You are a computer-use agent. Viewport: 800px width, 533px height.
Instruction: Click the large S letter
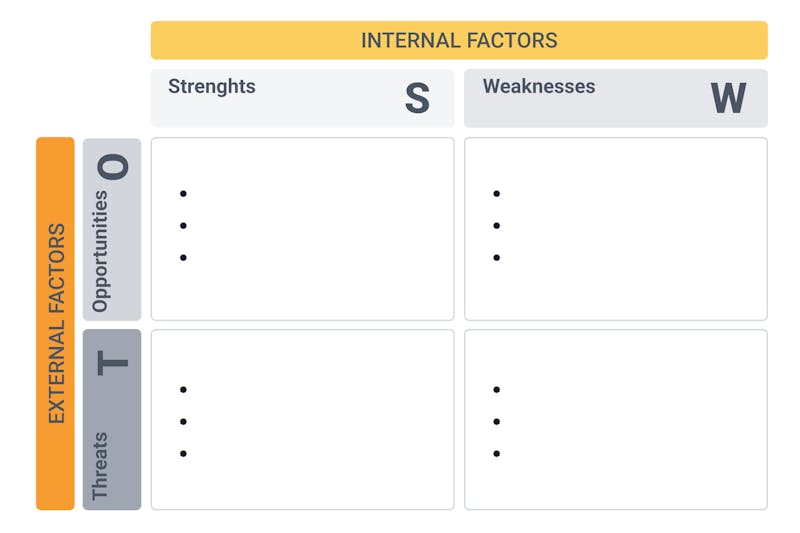[417, 98]
